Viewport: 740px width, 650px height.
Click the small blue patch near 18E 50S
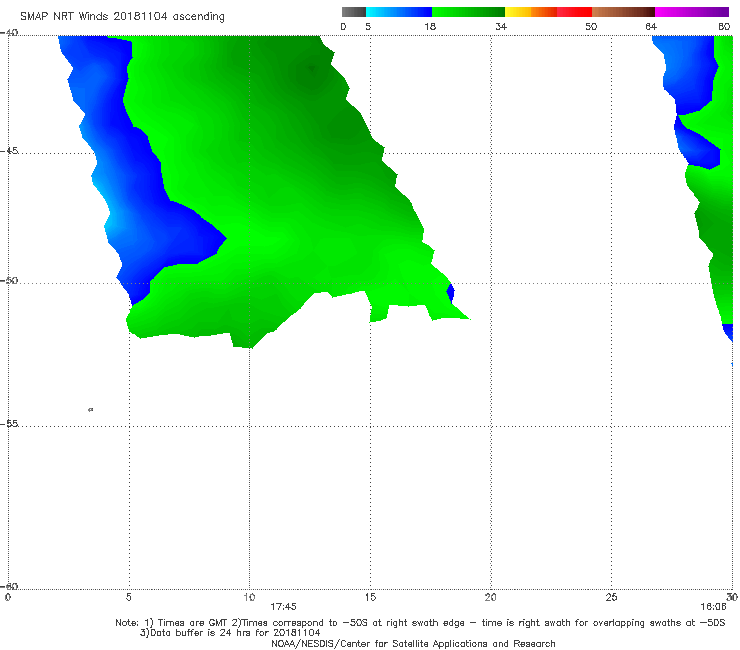pyautogui.click(x=451, y=293)
